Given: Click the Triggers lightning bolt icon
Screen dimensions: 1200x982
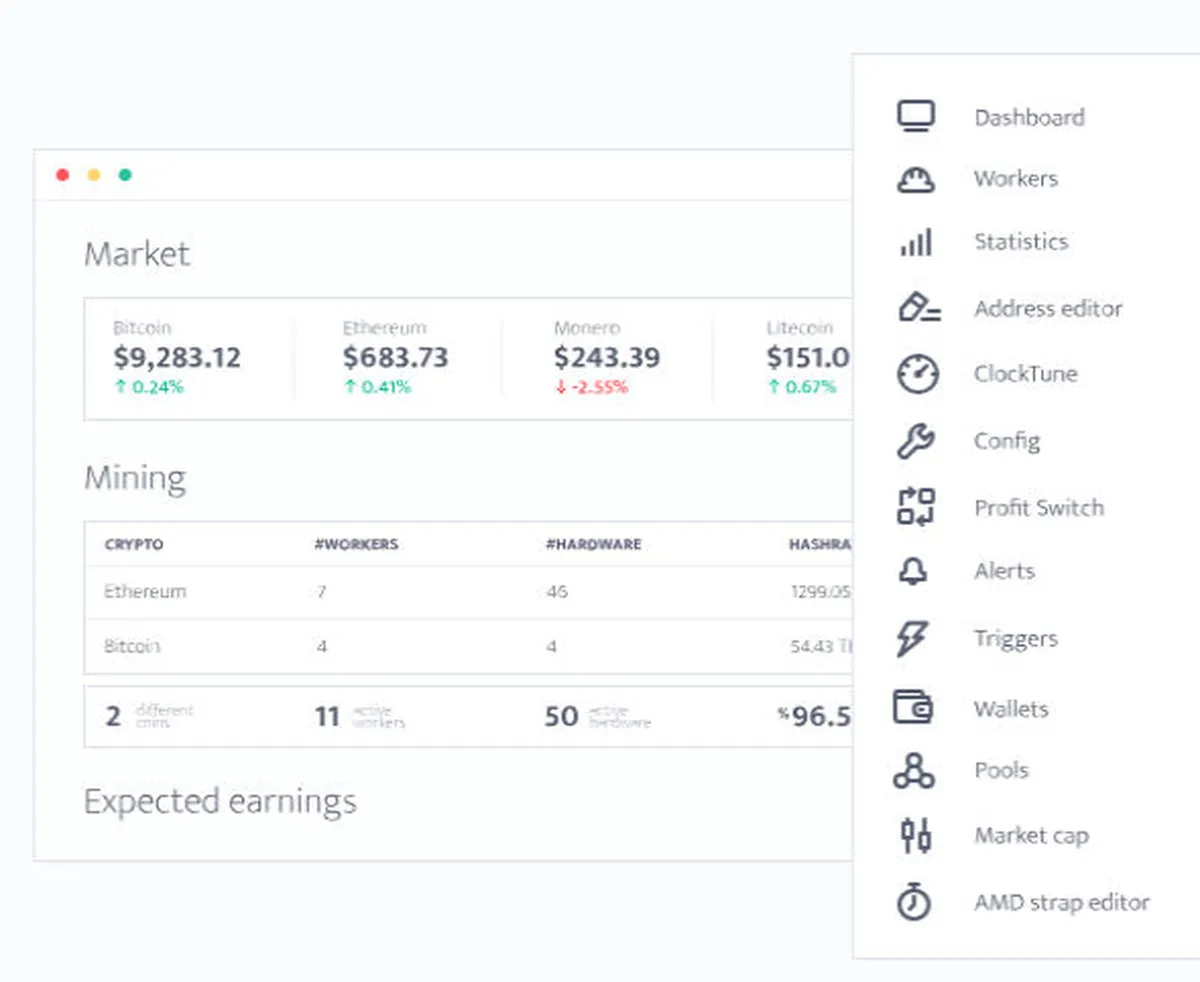Looking at the screenshot, I should point(912,638).
